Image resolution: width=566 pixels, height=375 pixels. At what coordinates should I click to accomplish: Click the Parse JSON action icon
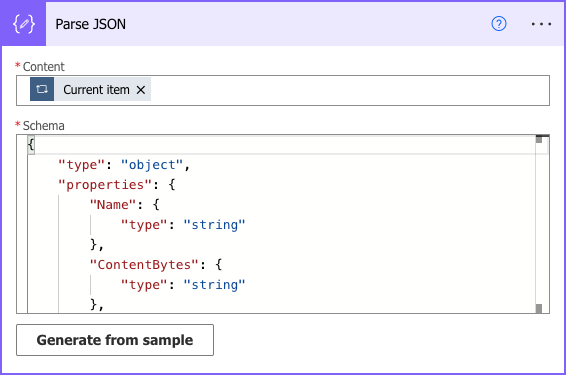point(23,24)
